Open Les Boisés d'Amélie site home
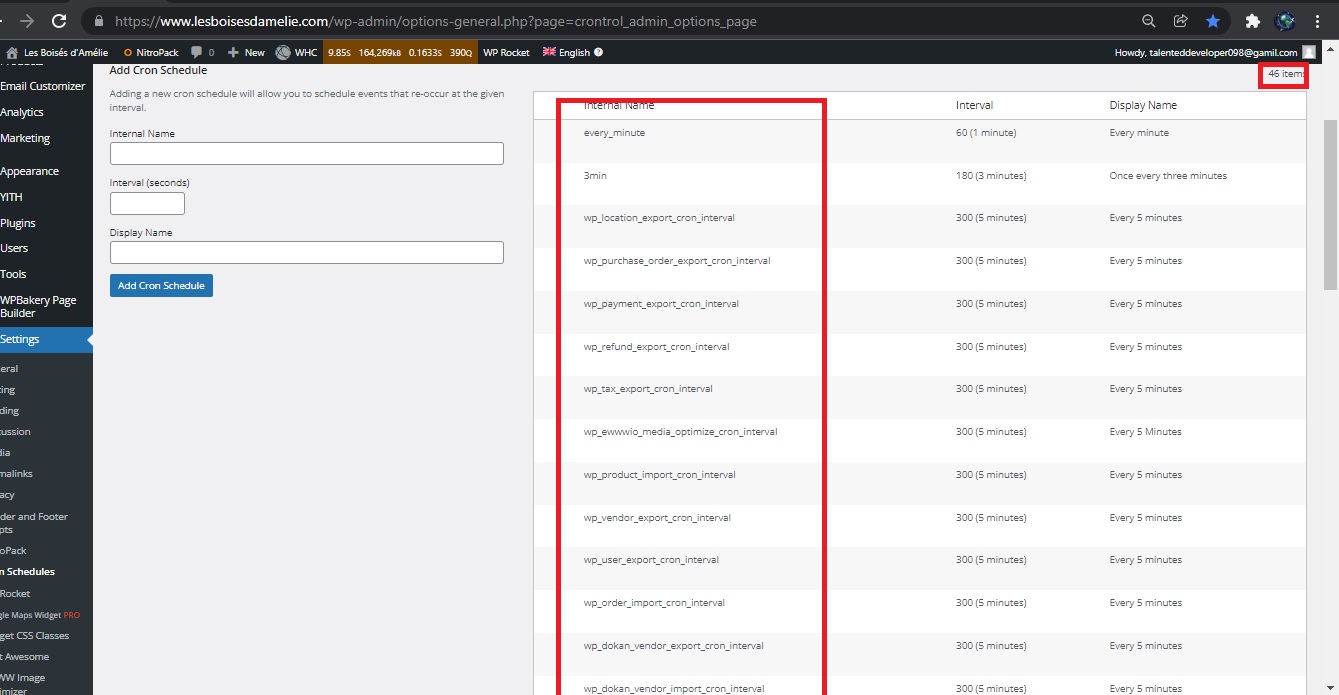Viewport: 1339px width, 695px height. pyautogui.click(x=57, y=52)
